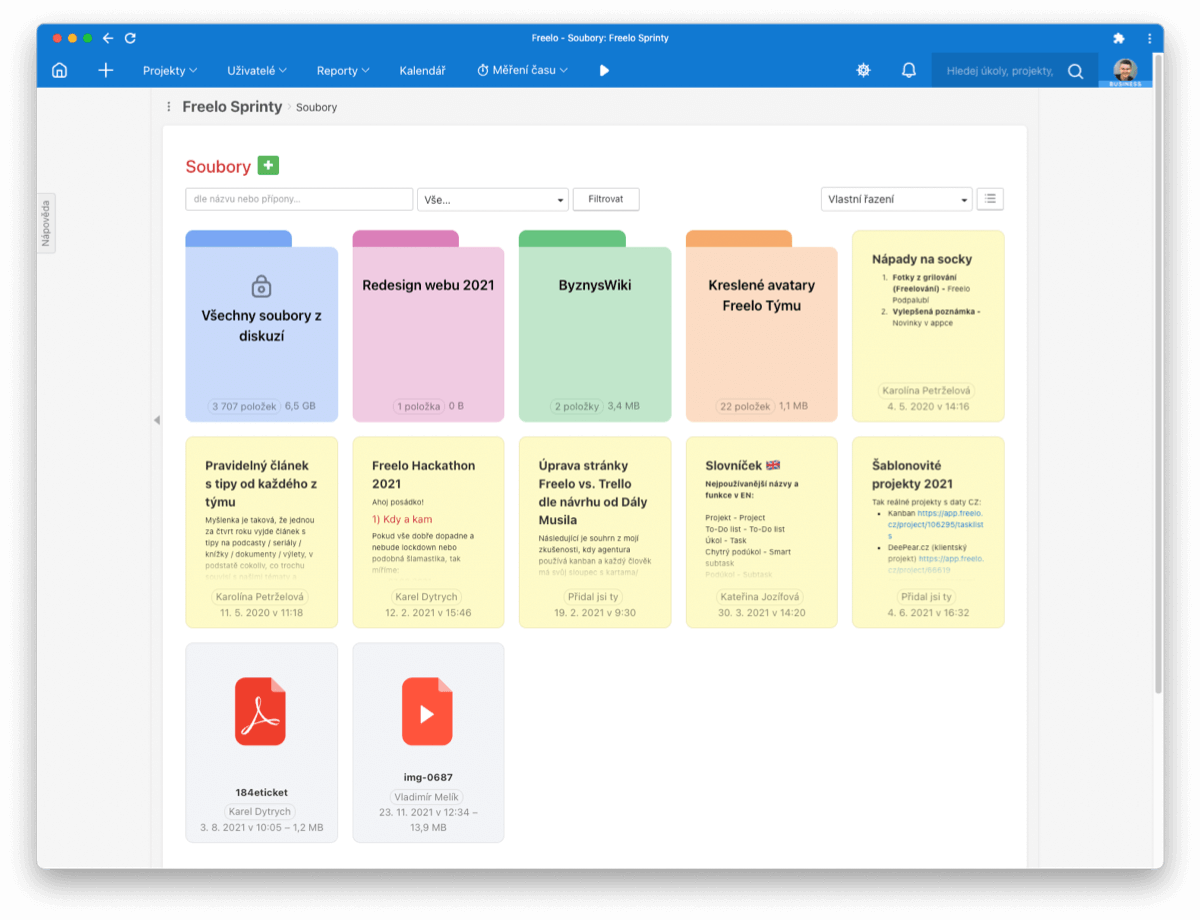This screenshot has width=1200, height=920.
Task: Go to Kalendář
Action: point(422,71)
